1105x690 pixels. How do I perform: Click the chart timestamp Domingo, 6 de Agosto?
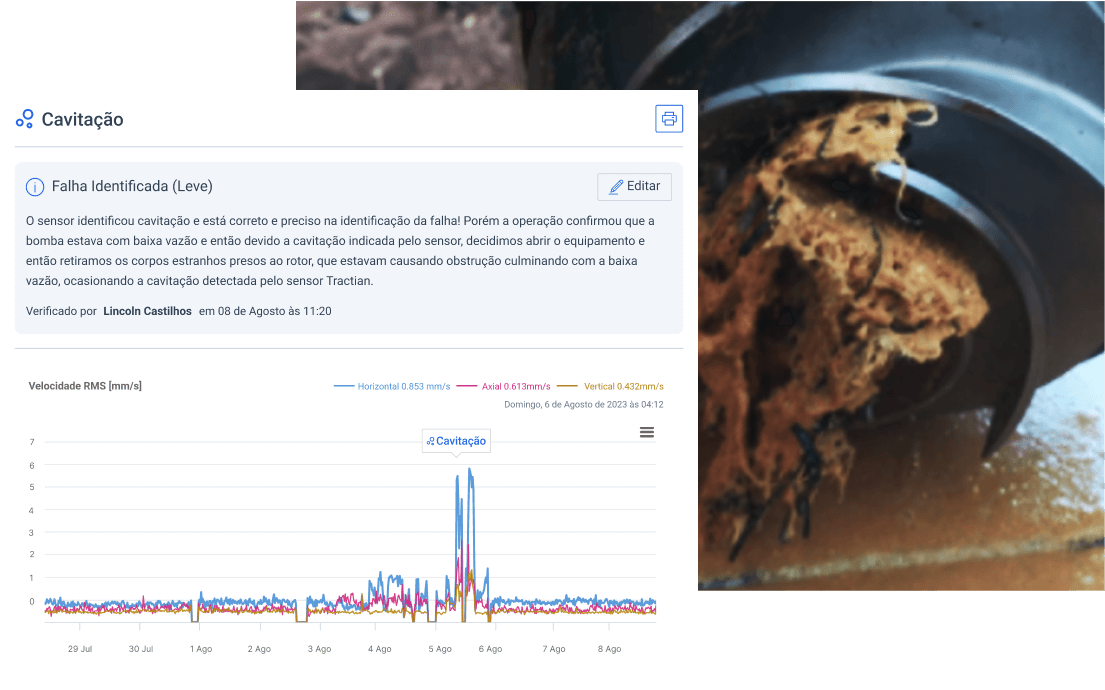[583, 405]
